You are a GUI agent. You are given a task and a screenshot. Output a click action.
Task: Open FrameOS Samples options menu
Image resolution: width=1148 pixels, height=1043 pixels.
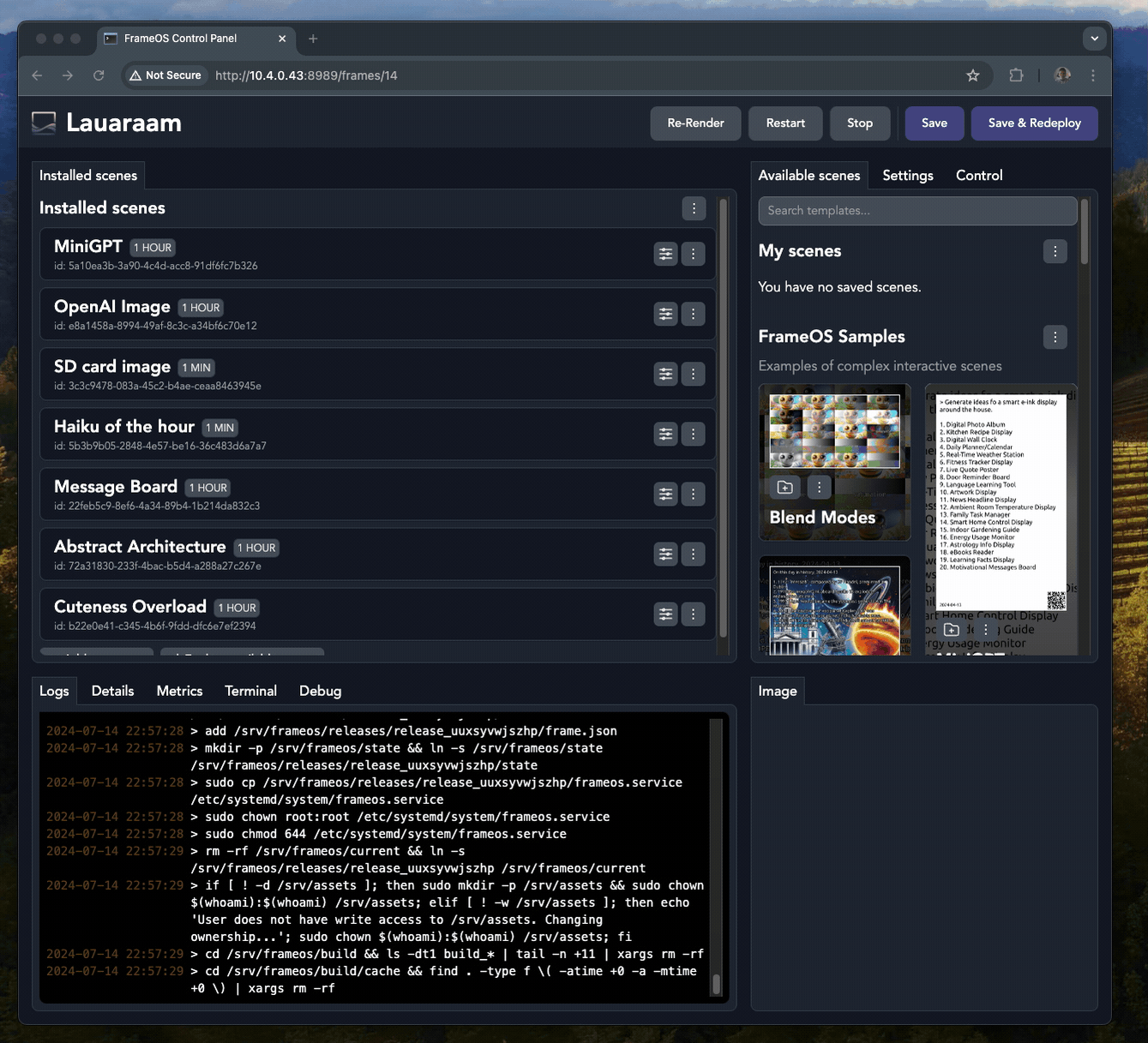1055,337
